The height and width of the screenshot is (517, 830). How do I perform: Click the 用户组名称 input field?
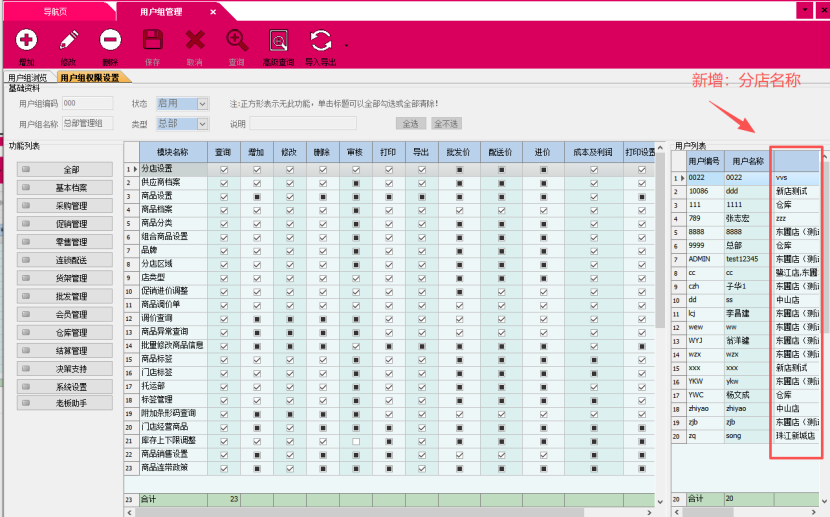[87, 123]
